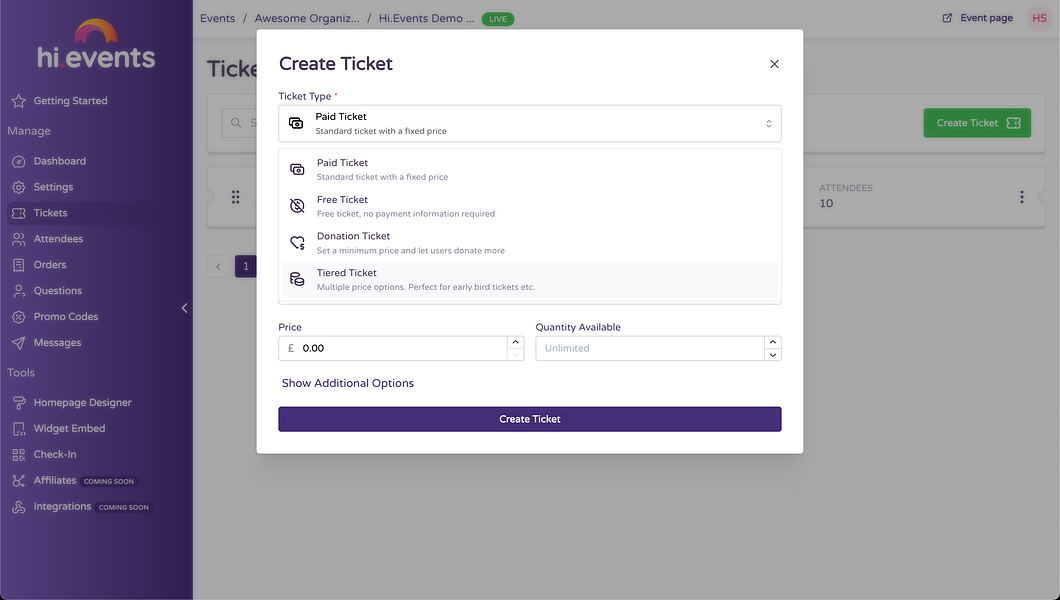Open the ticket row three-dot menu

[1021, 197]
